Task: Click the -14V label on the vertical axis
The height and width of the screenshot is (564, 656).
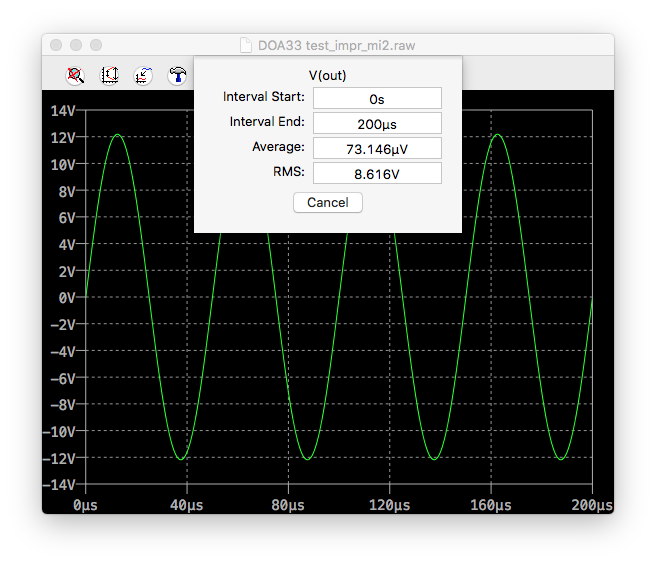Action: pyautogui.click(x=59, y=485)
